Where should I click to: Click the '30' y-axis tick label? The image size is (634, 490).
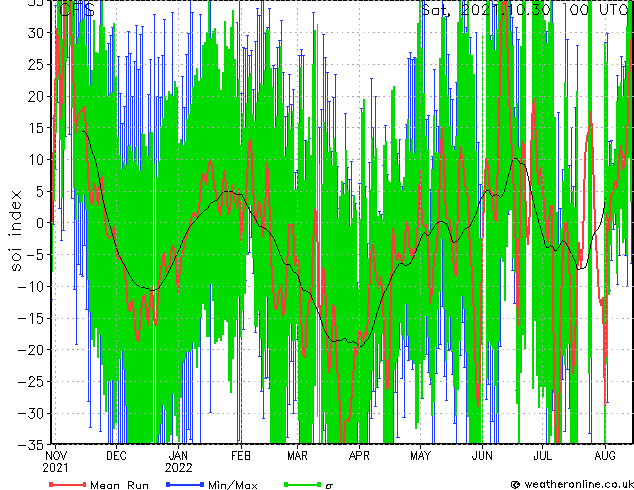coord(36,33)
